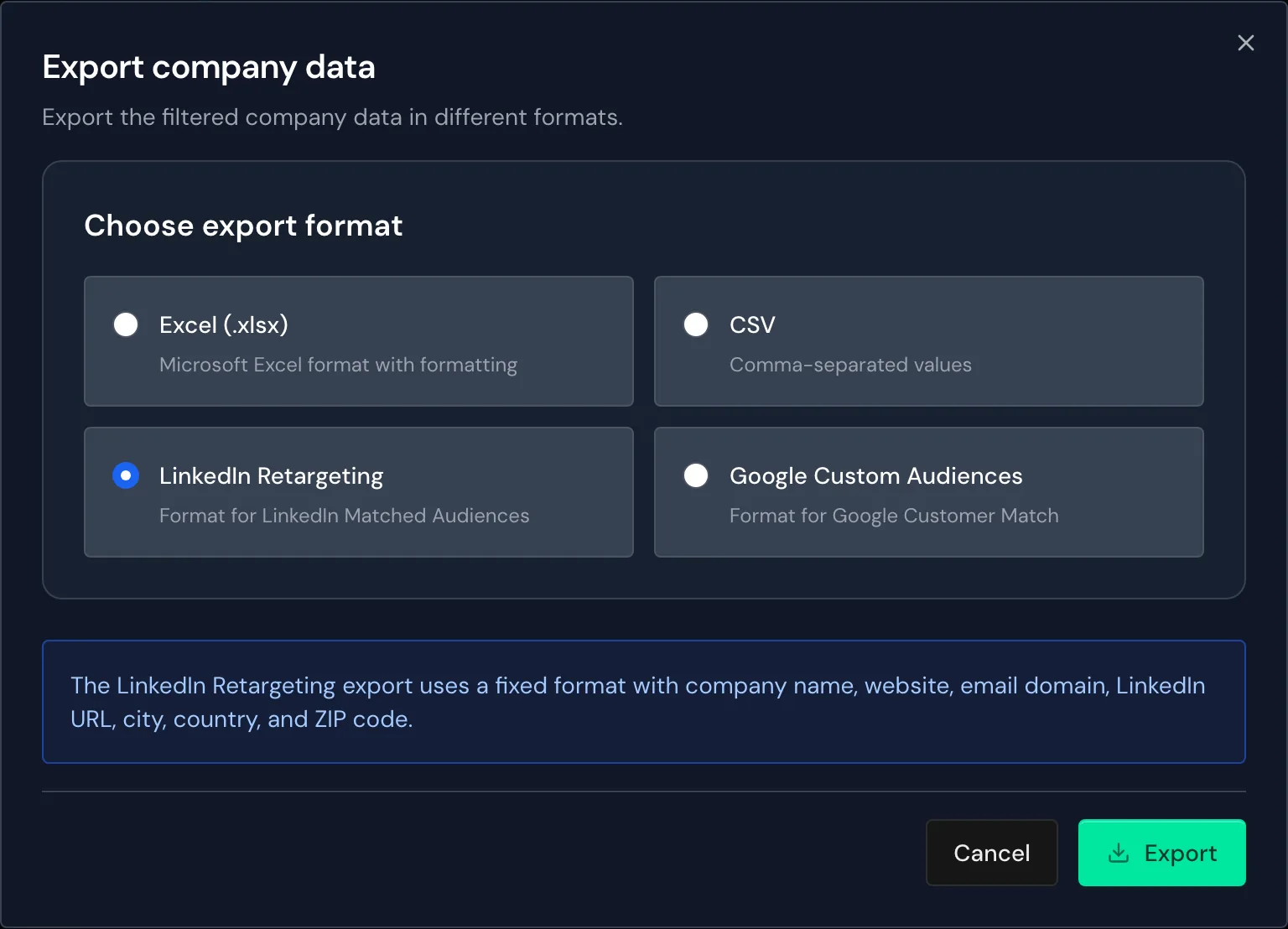Click the 'Choose export format' heading
The height and width of the screenshot is (929, 1288).
pyautogui.click(x=243, y=226)
